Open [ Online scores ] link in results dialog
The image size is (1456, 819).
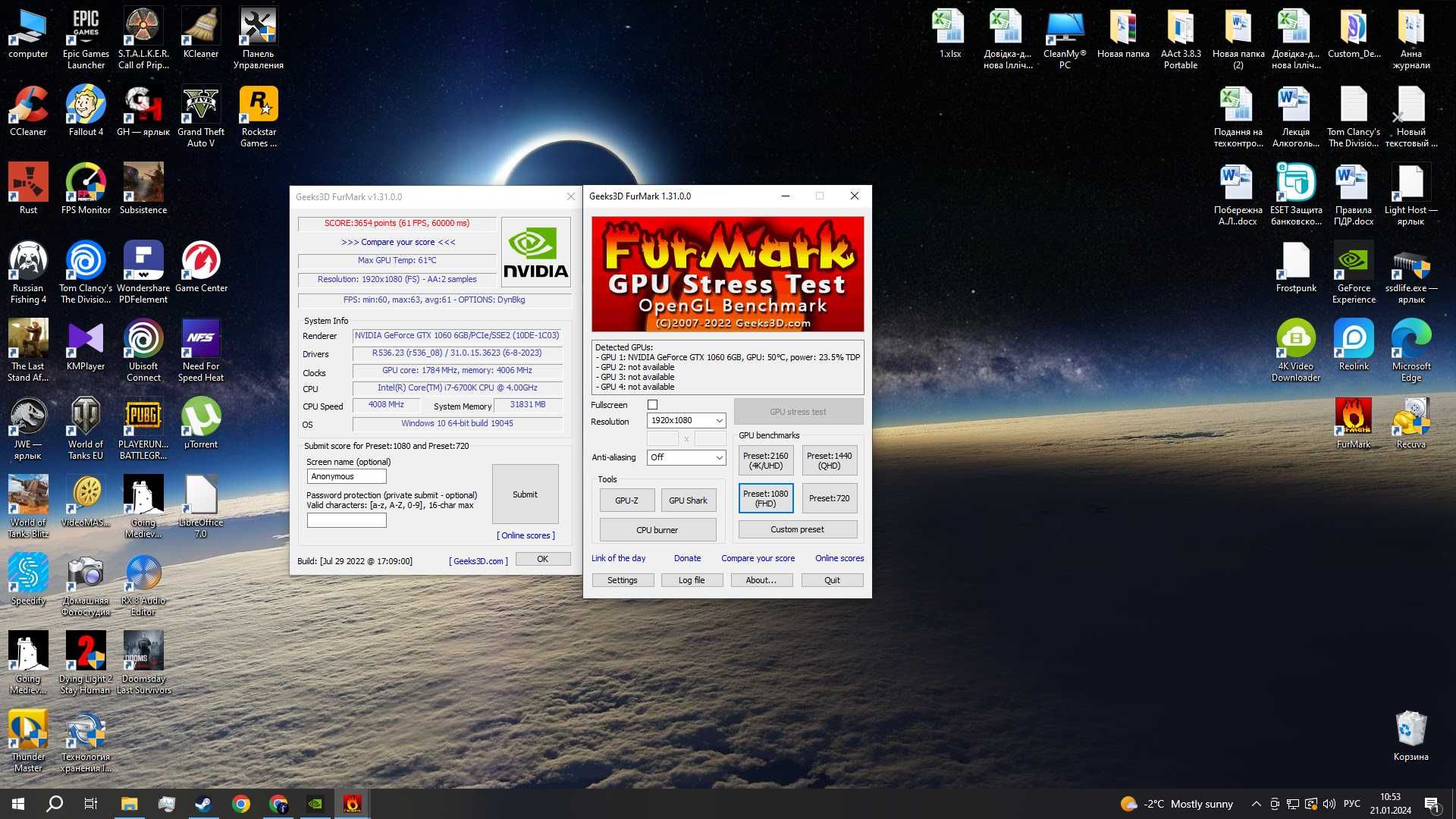click(x=526, y=535)
